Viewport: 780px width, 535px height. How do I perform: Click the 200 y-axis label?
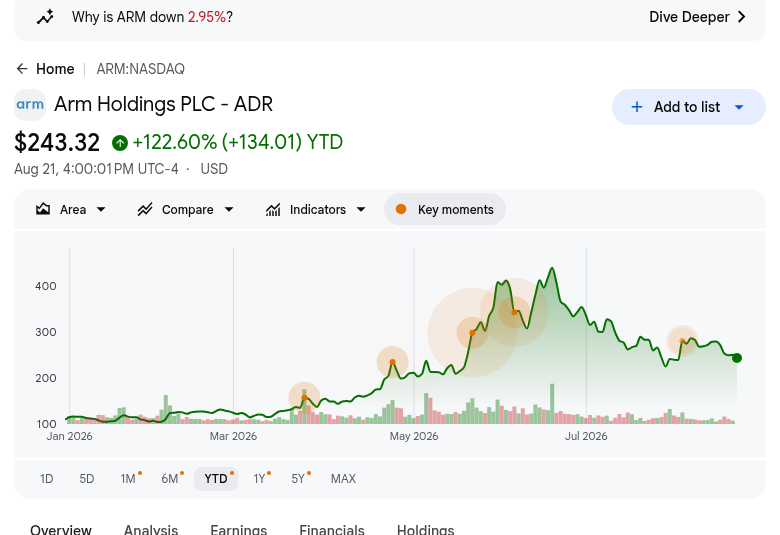[x=46, y=378]
